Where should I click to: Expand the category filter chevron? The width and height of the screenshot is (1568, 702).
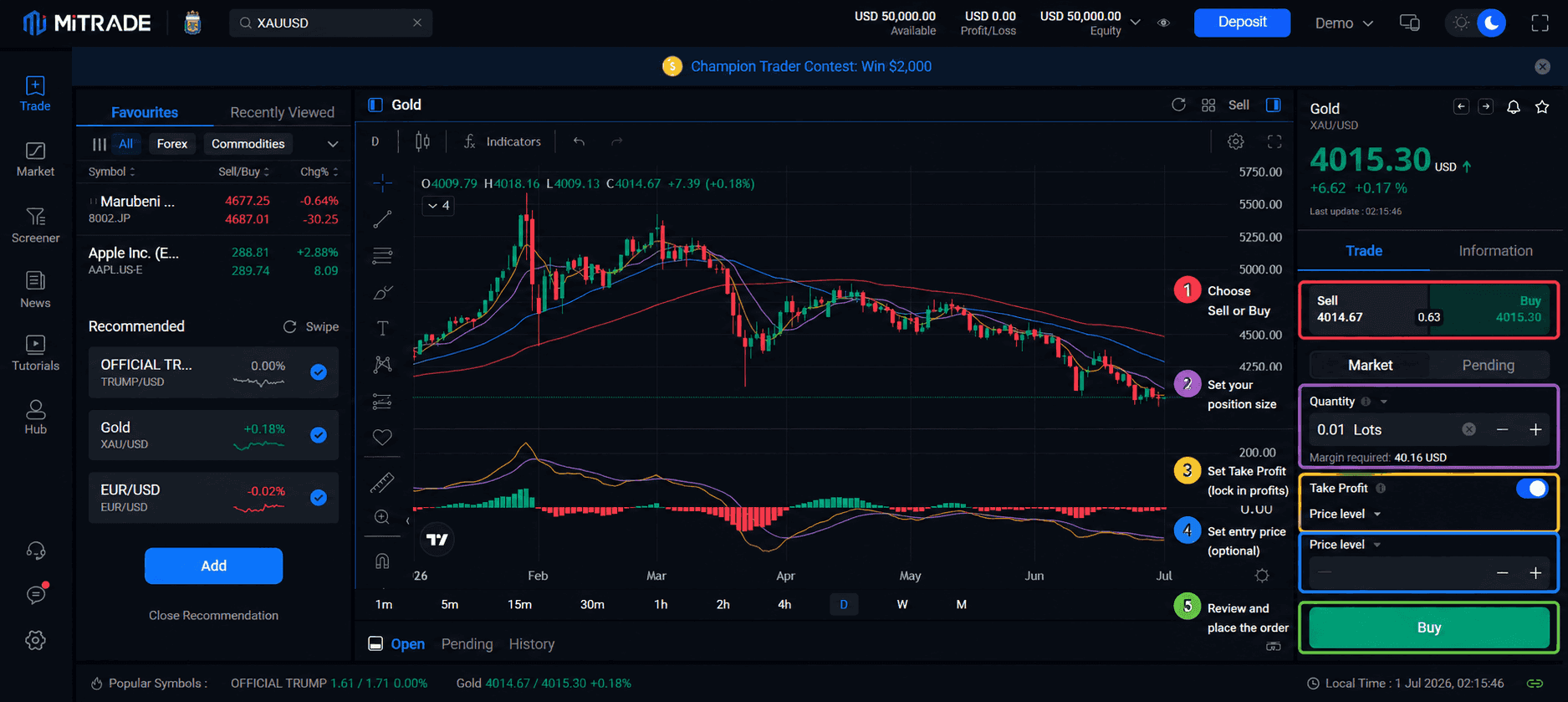click(x=333, y=144)
